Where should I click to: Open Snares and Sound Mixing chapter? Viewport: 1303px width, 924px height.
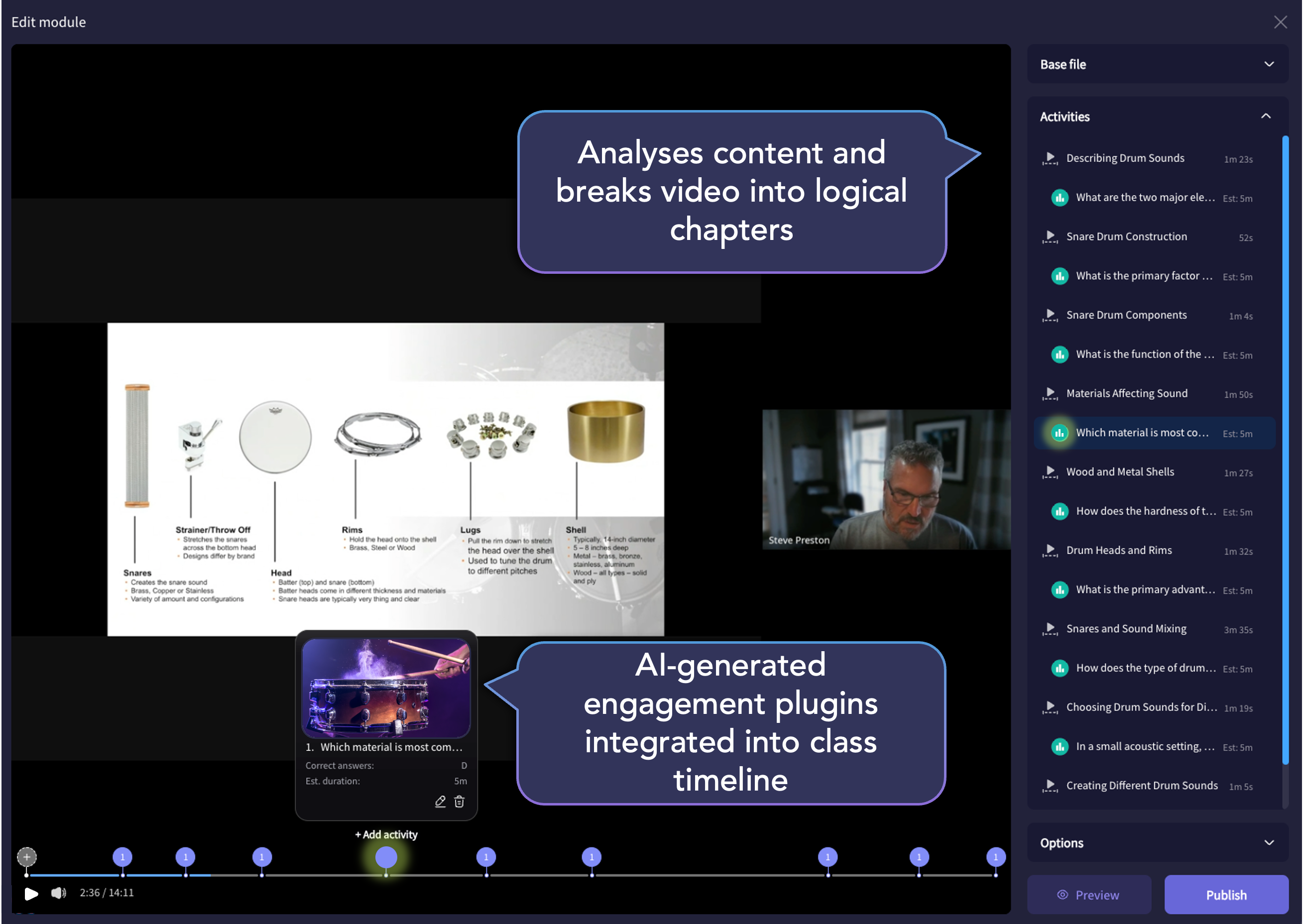(1154, 629)
